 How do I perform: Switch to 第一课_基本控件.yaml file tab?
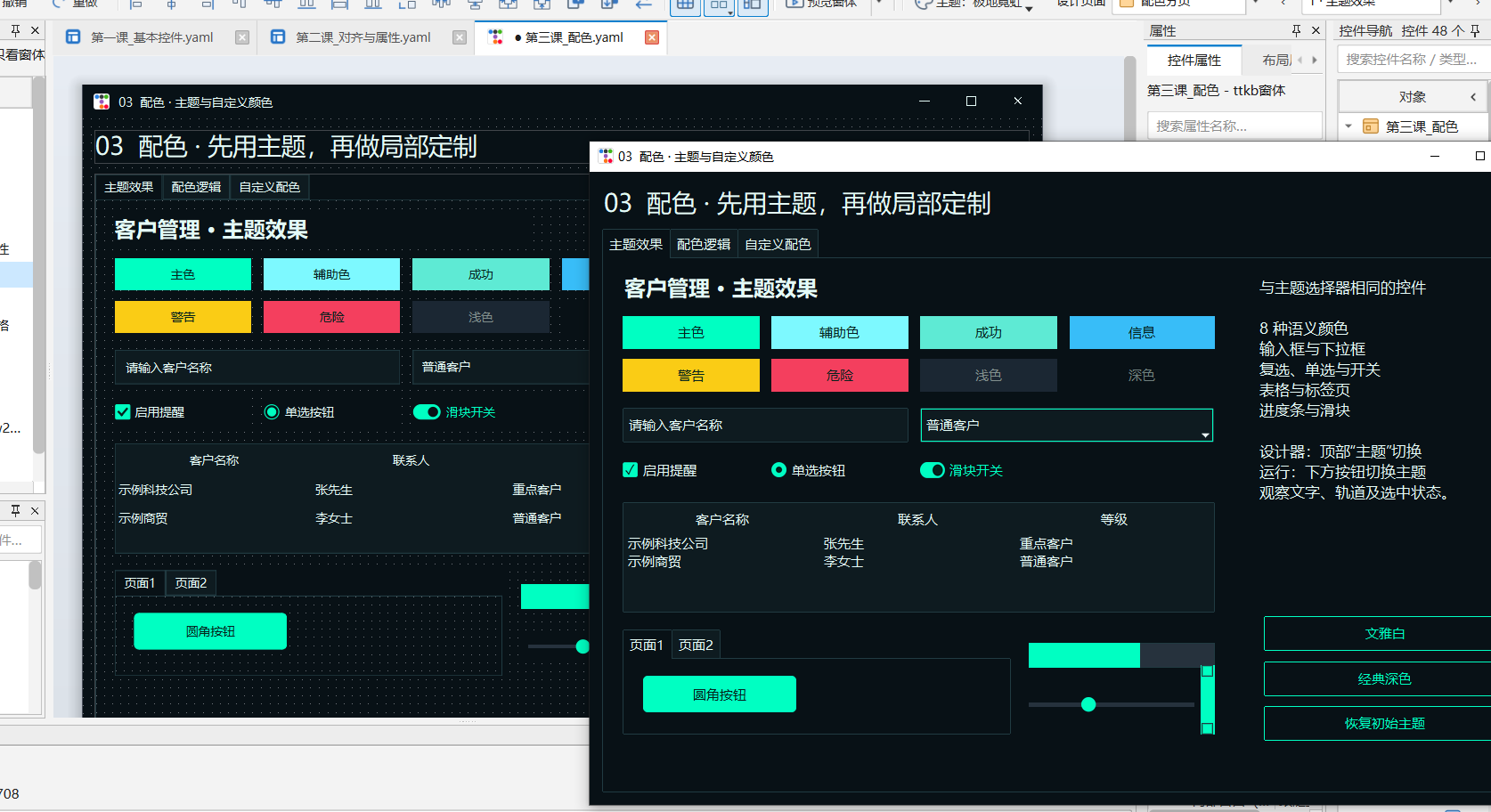point(151,37)
